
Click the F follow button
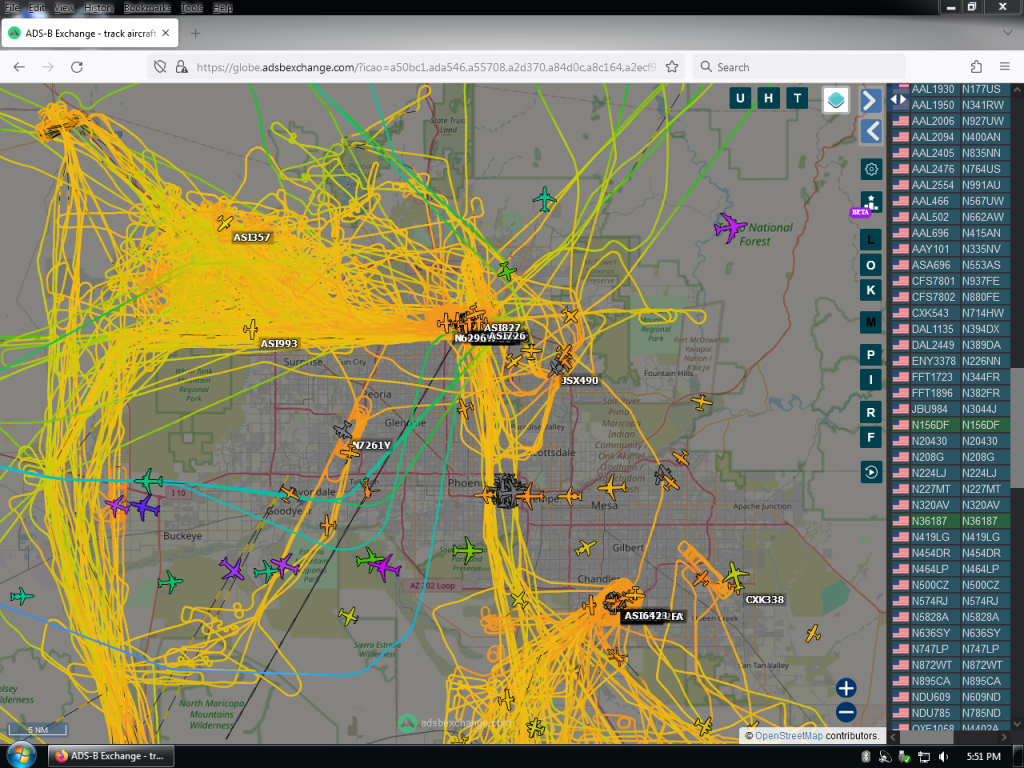coord(871,437)
